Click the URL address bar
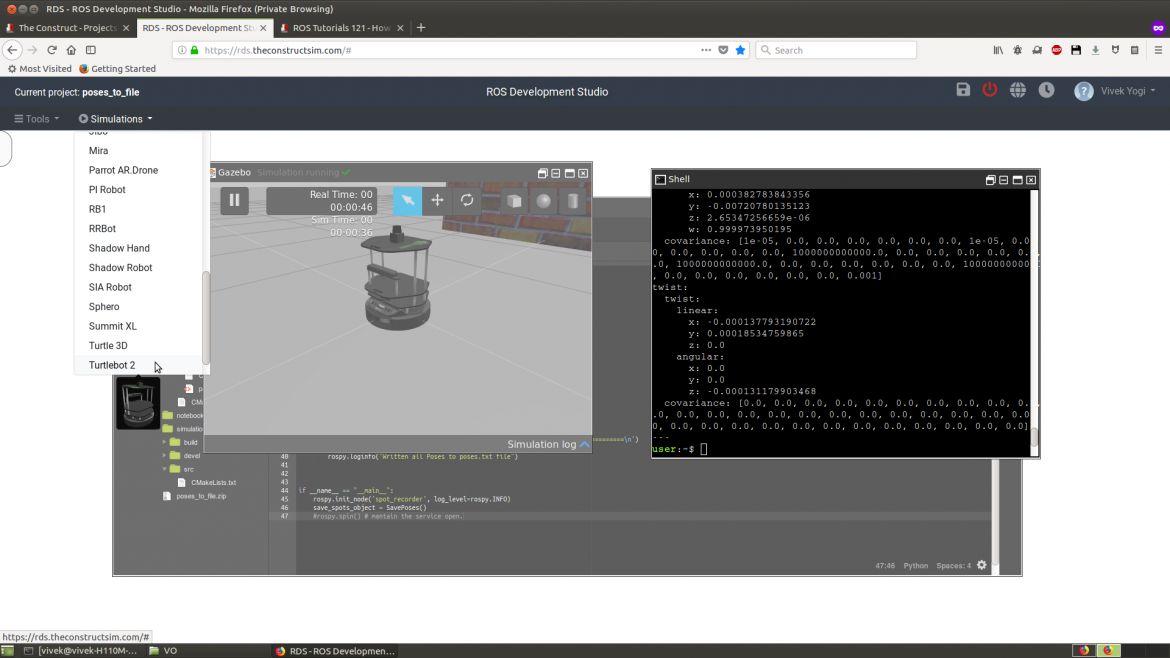Viewport: 1170px width, 658px height. 448,50
